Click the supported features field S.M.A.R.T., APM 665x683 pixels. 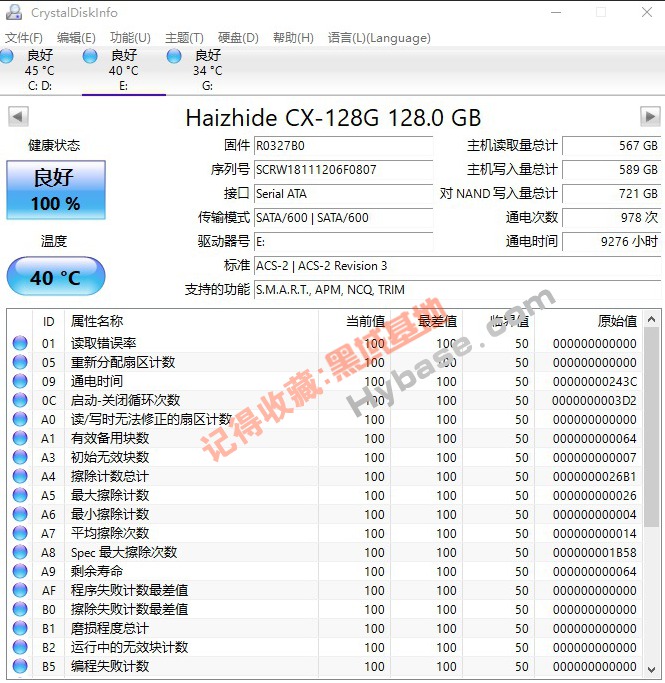click(x=457, y=289)
